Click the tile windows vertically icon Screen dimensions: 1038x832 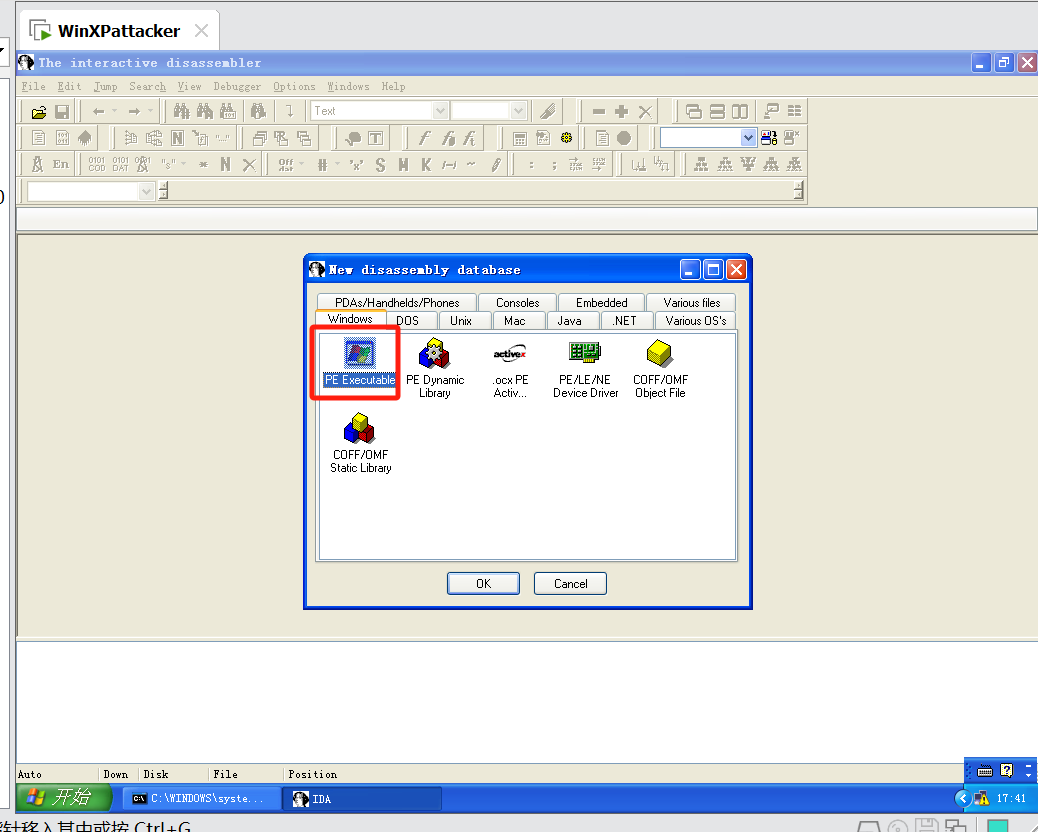pyautogui.click(x=739, y=111)
